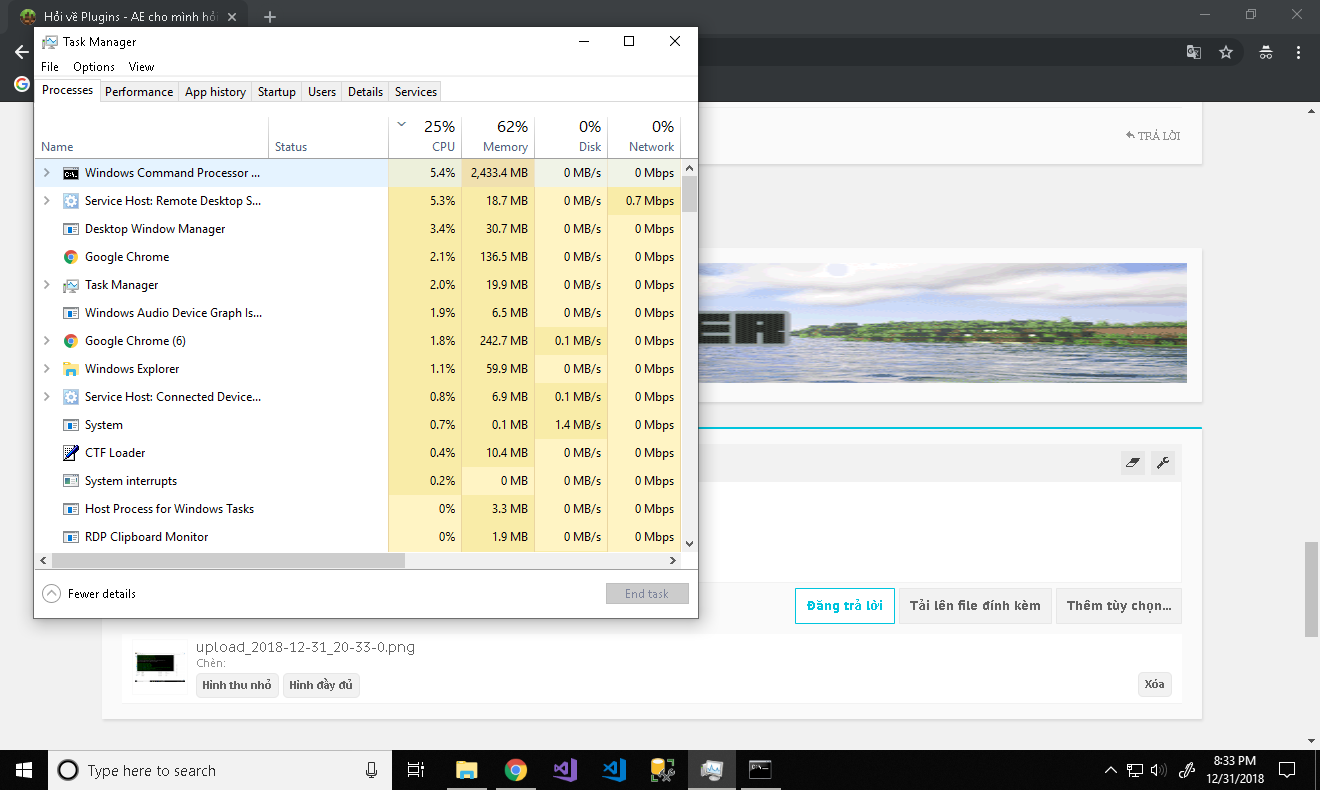The image size is (1320, 790).
Task: Click the Đăng trả lời button
Action: [x=846, y=606]
